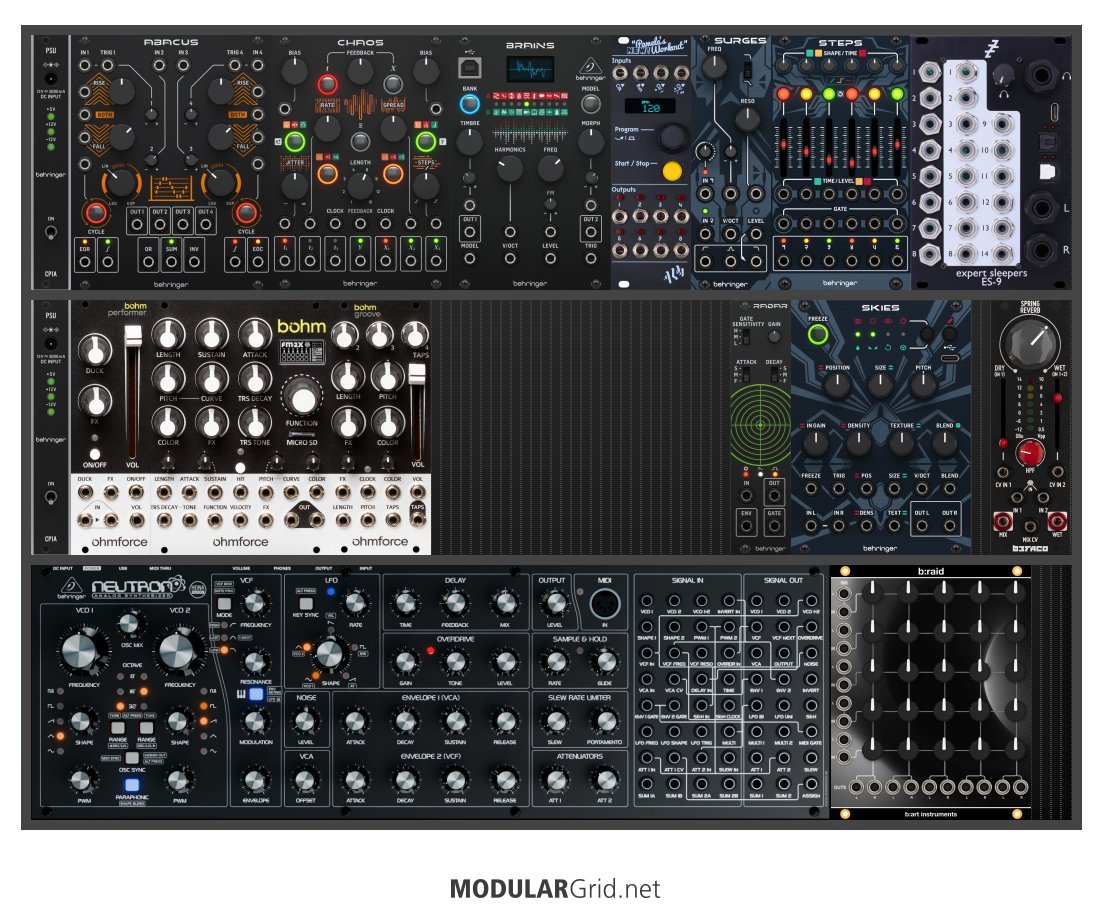
Task: Click the PORTAMENTO knob on Neutron
Action: 604,721
